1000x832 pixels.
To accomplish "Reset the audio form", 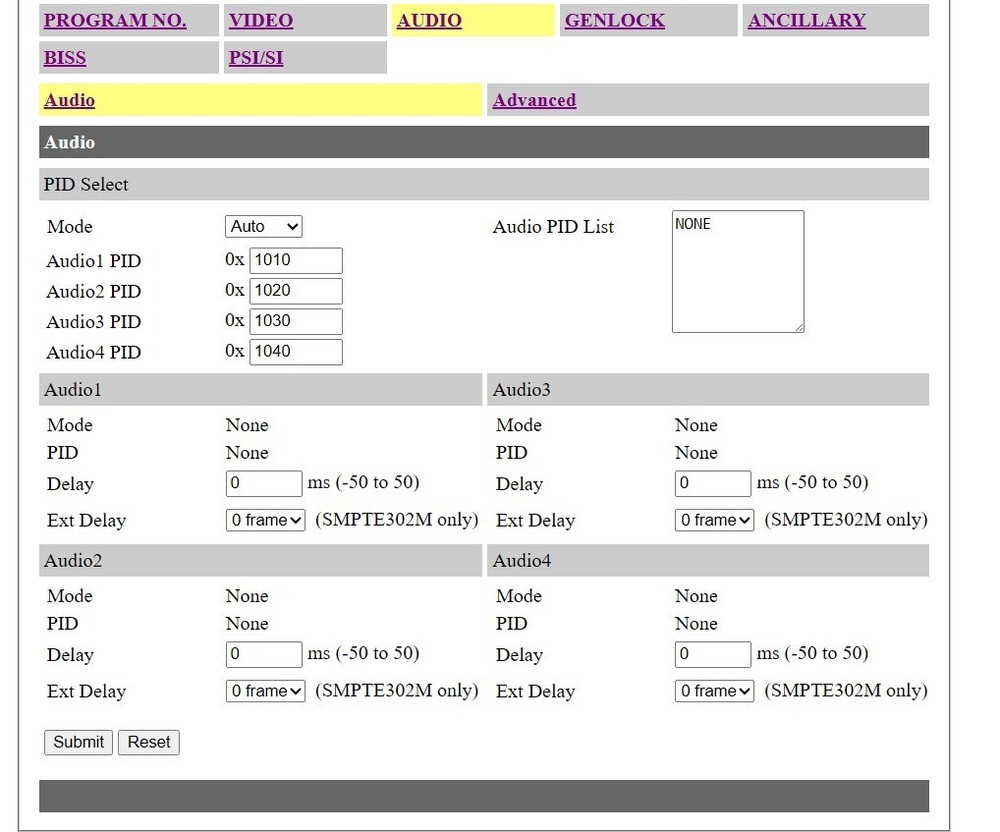I will click(x=149, y=742).
